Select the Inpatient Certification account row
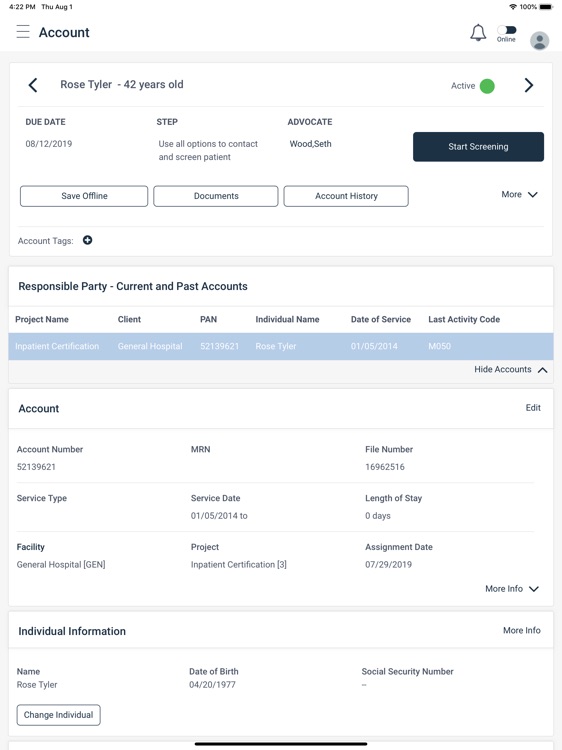This screenshot has height=750, width=562. [281, 346]
